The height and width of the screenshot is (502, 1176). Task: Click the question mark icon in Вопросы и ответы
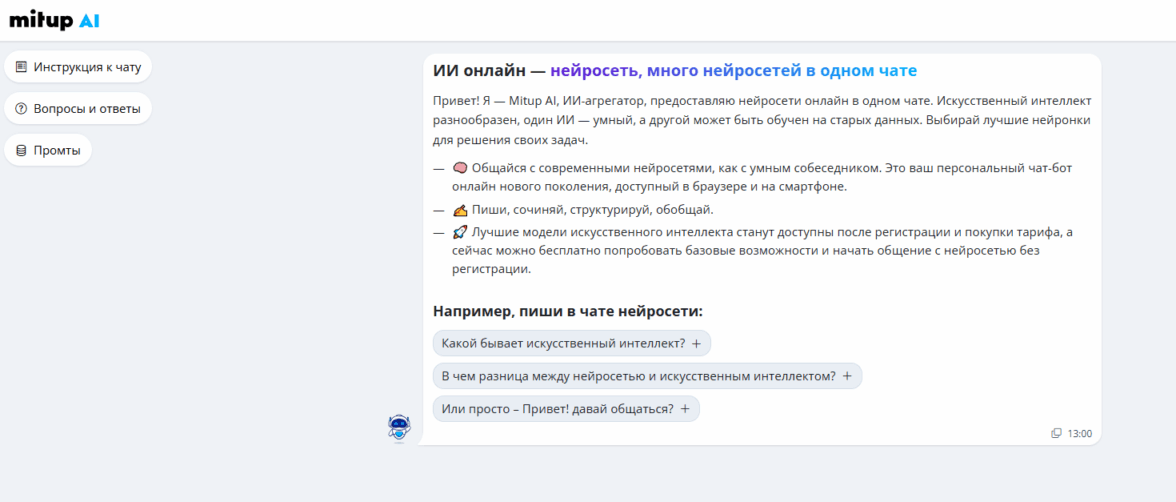[21, 109]
